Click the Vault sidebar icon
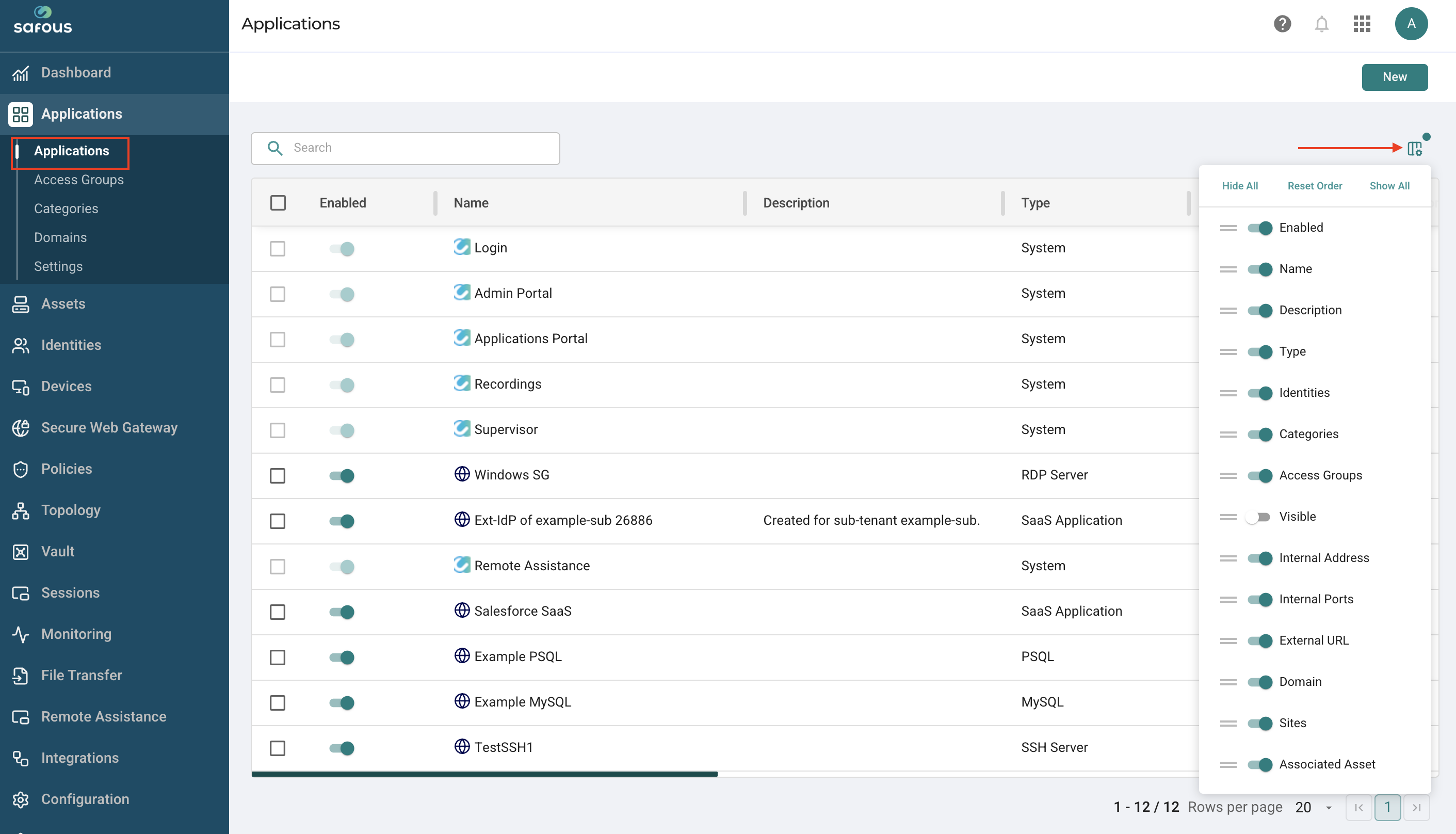Viewport: 1456px width, 834px height. (21, 552)
